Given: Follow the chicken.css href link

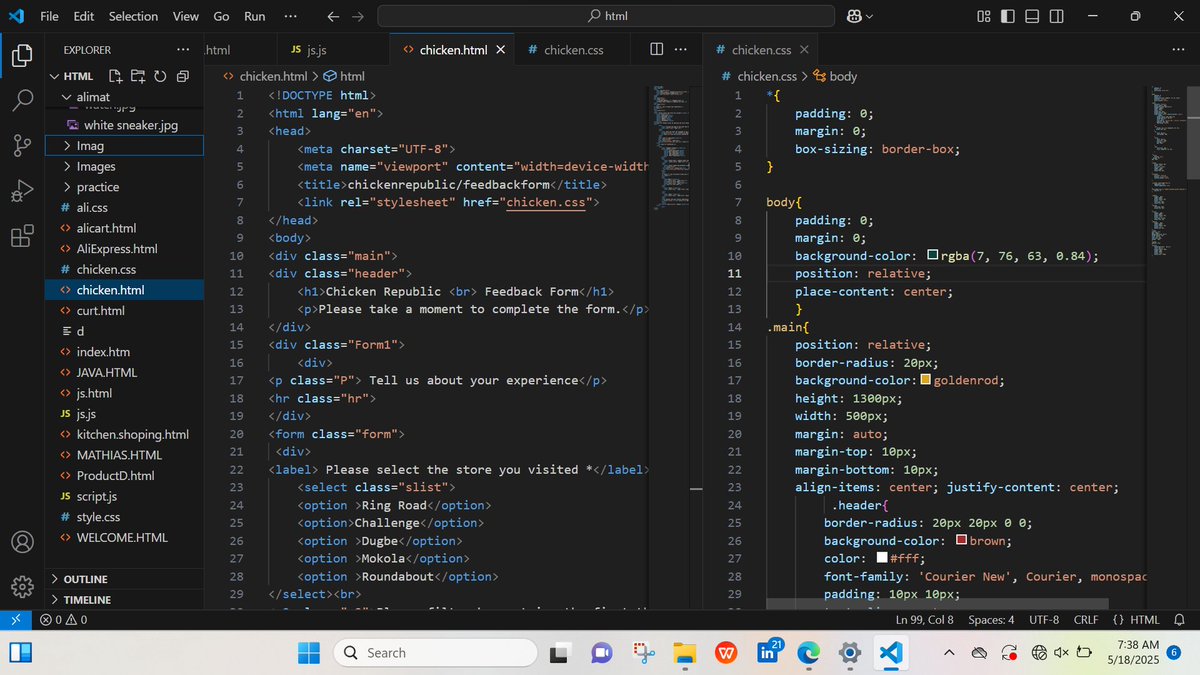Looking at the screenshot, I should coord(546,202).
